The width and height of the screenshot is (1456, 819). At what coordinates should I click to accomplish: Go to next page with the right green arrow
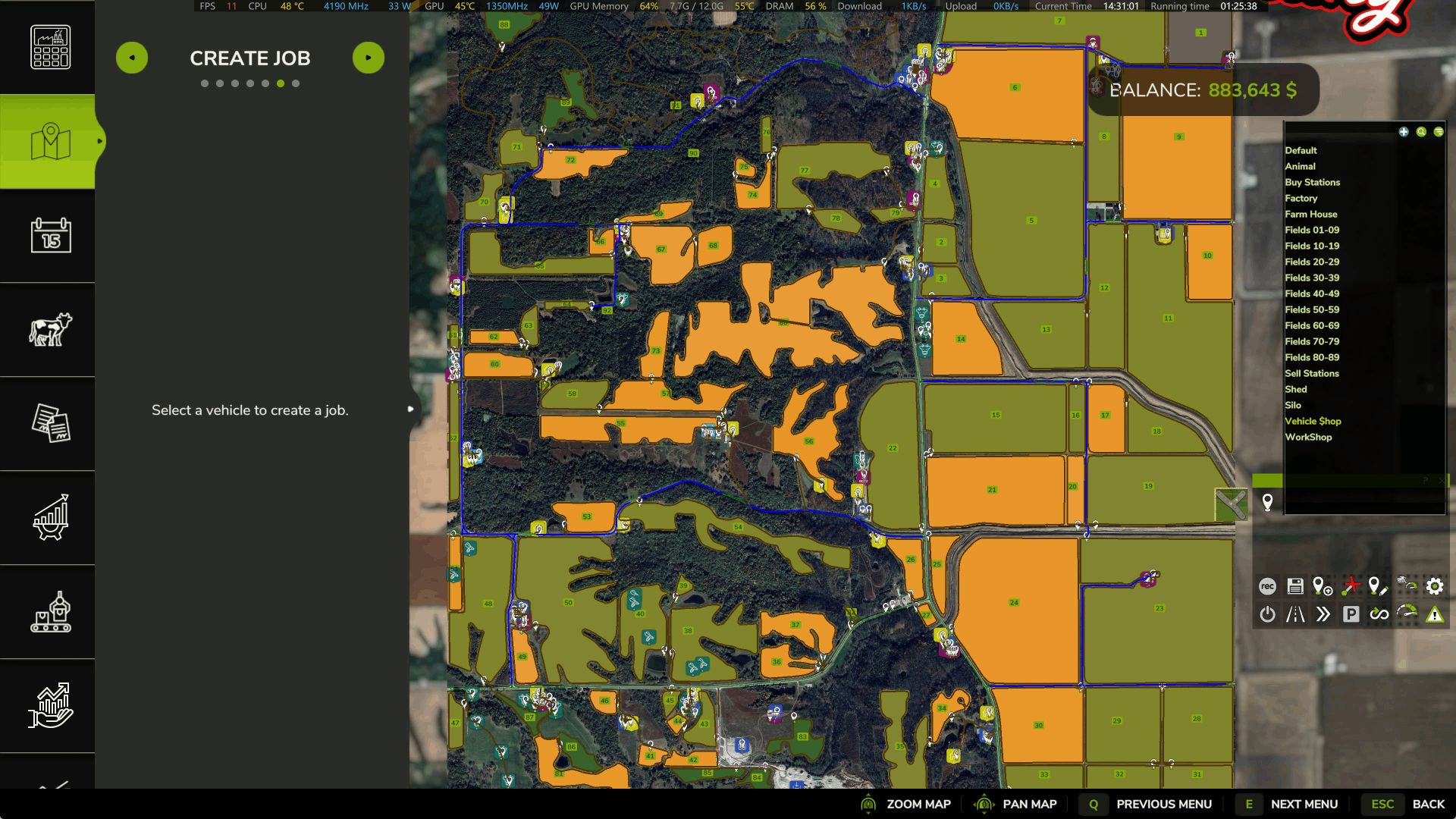pos(369,58)
